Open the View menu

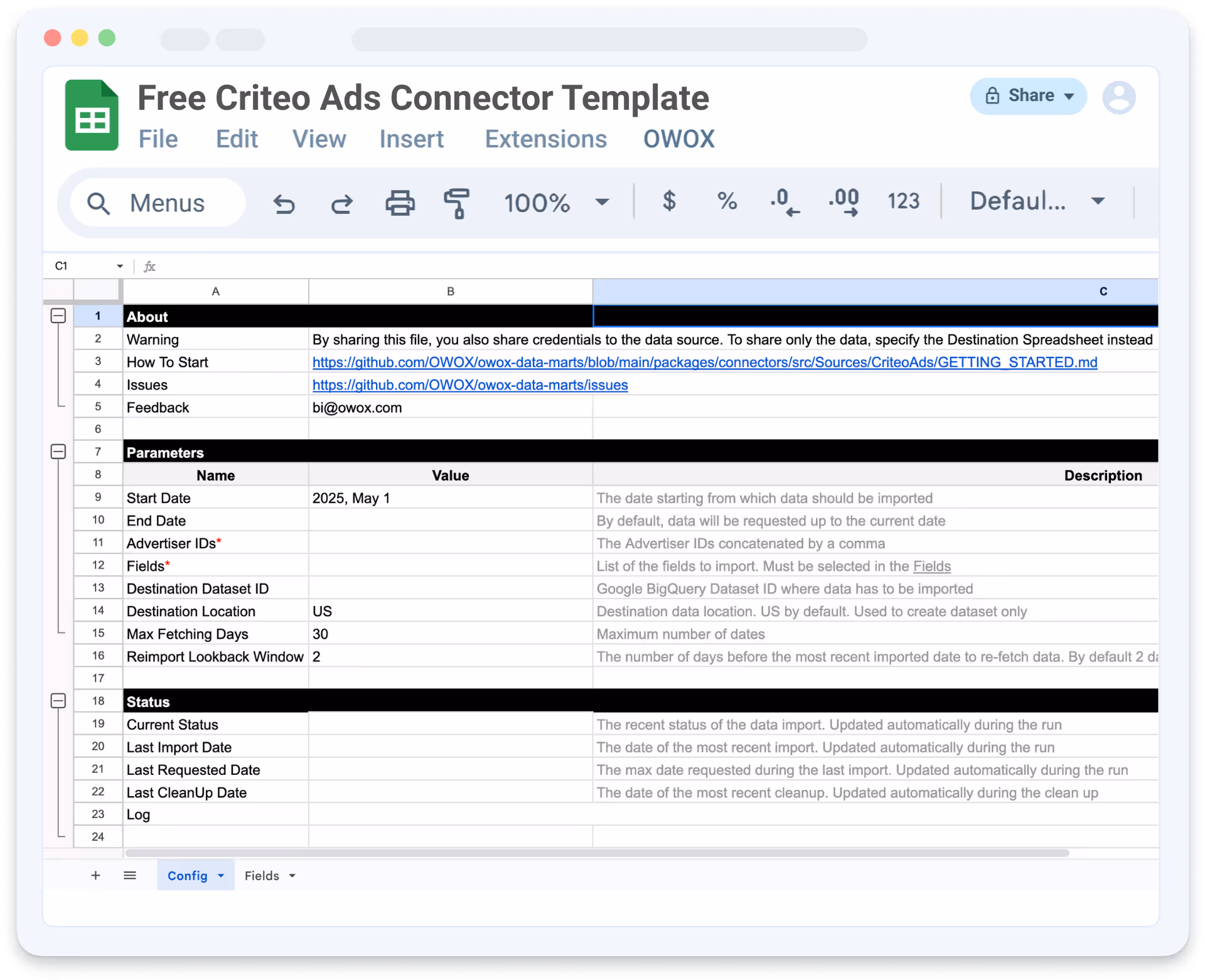click(319, 139)
